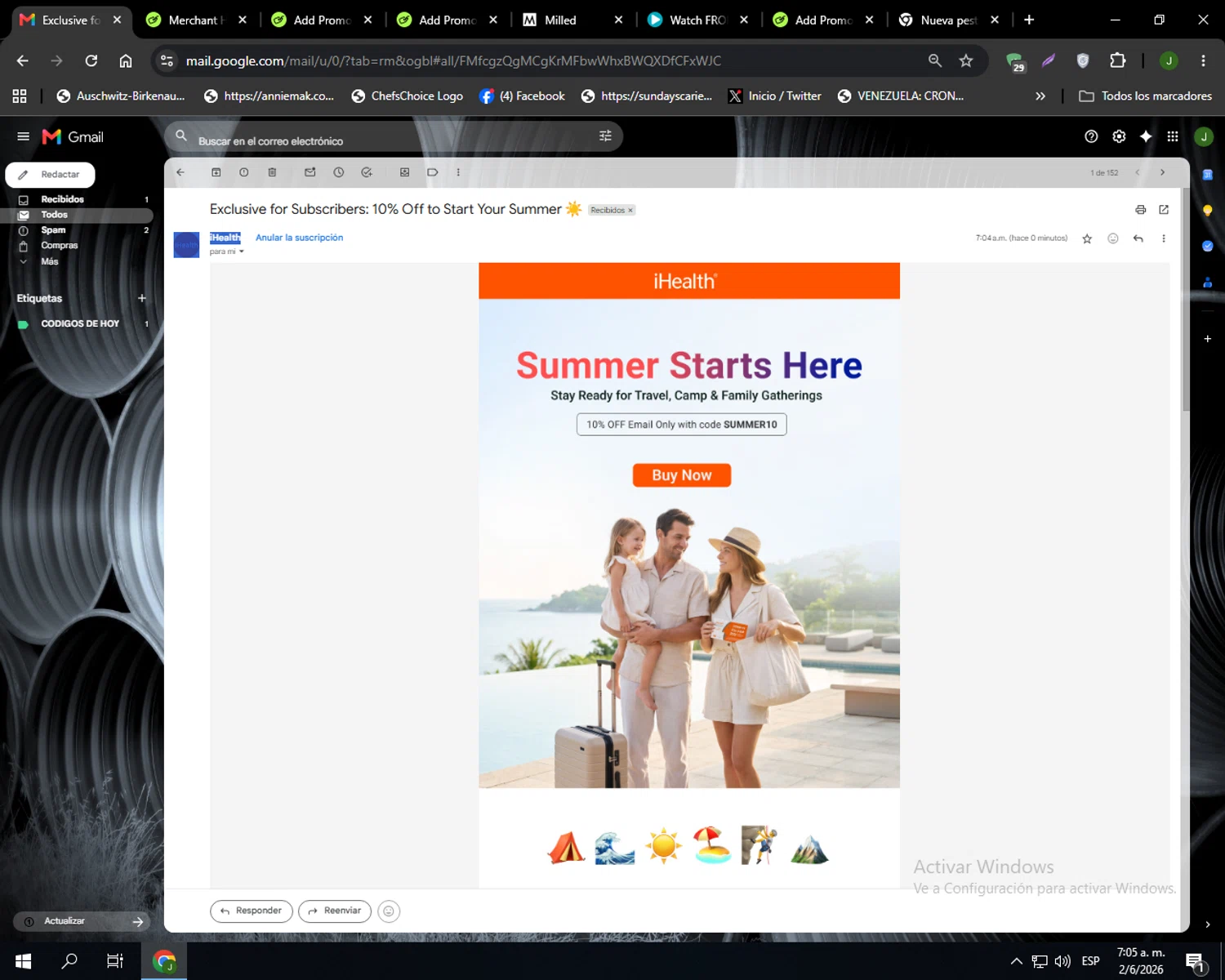Click the iHealth sender avatar
The image size is (1225, 980).
(186, 244)
